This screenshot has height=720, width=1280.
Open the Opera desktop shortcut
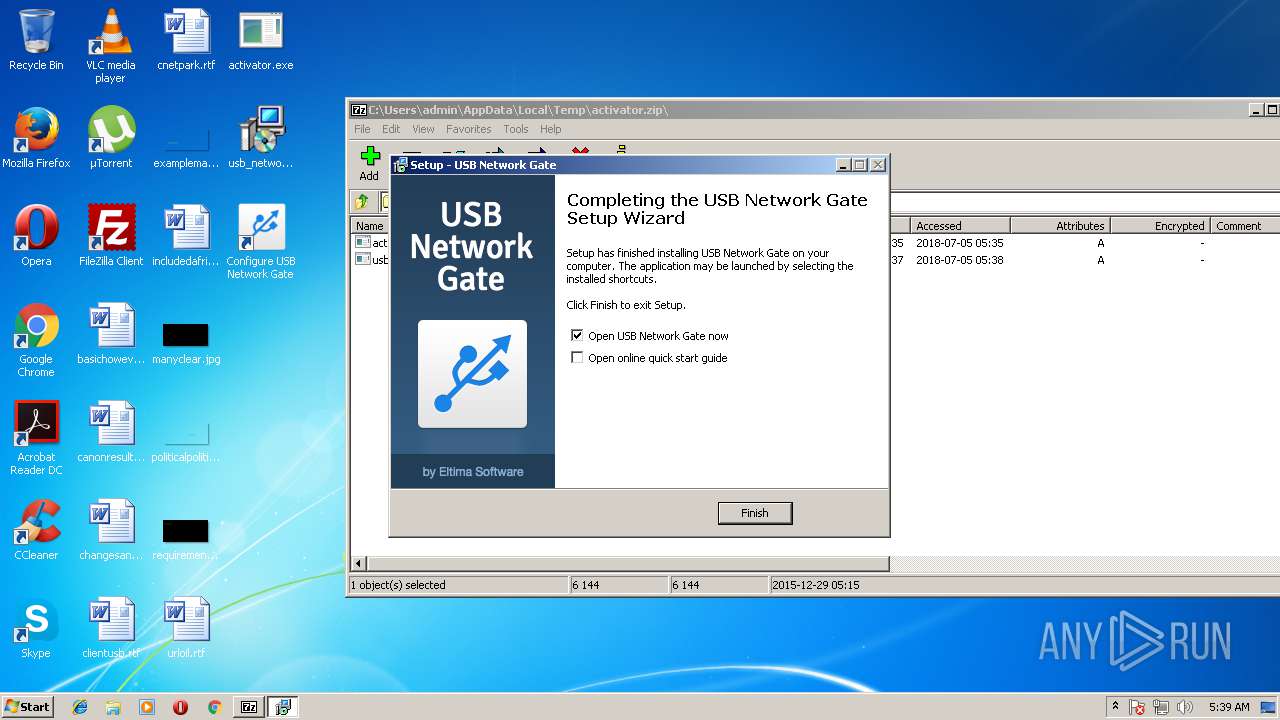[36, 236]
